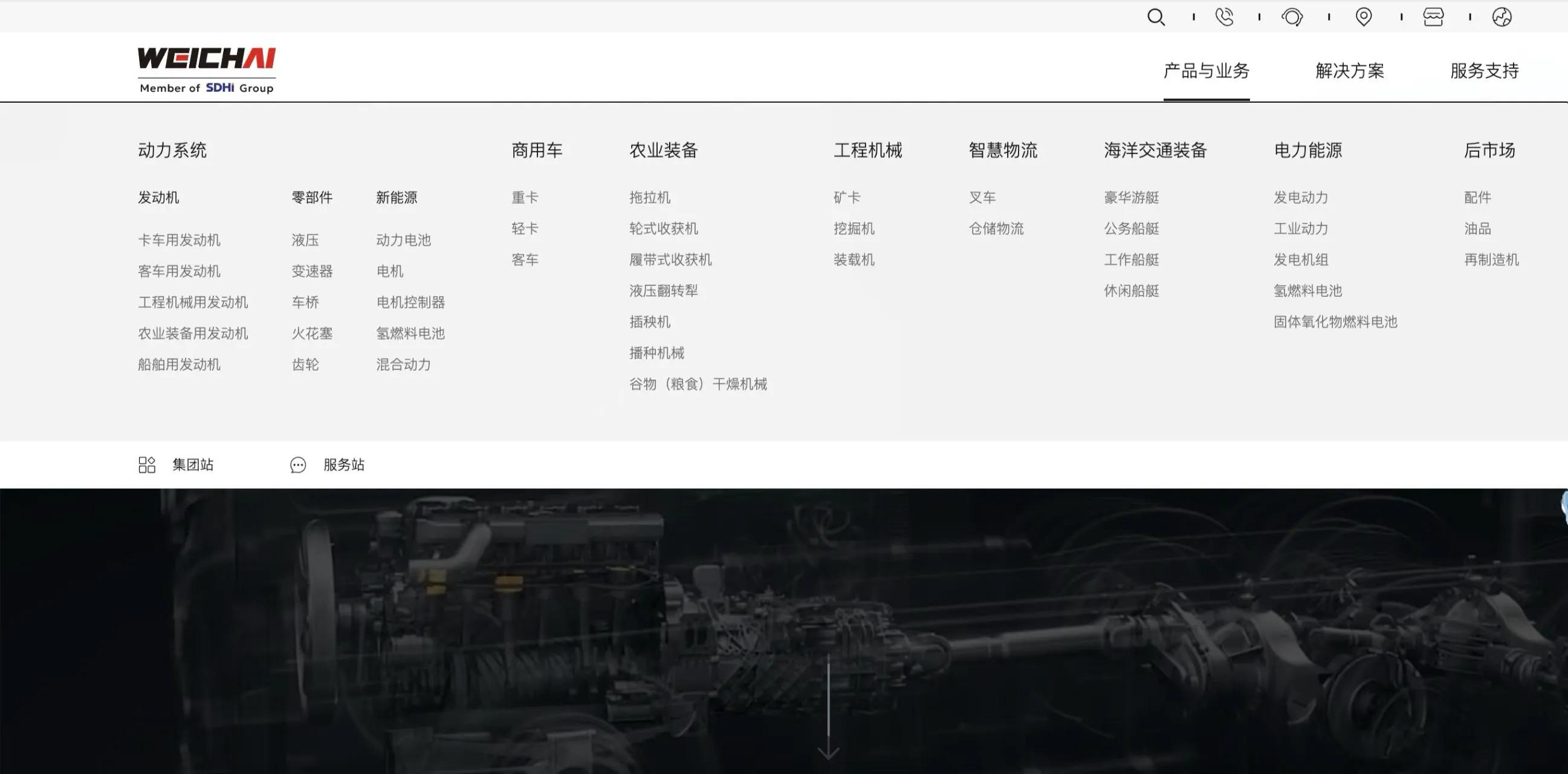Click the store shop icon
Image resolution: width=1568 pixels, height=774 pixels.
point(1433,17)
